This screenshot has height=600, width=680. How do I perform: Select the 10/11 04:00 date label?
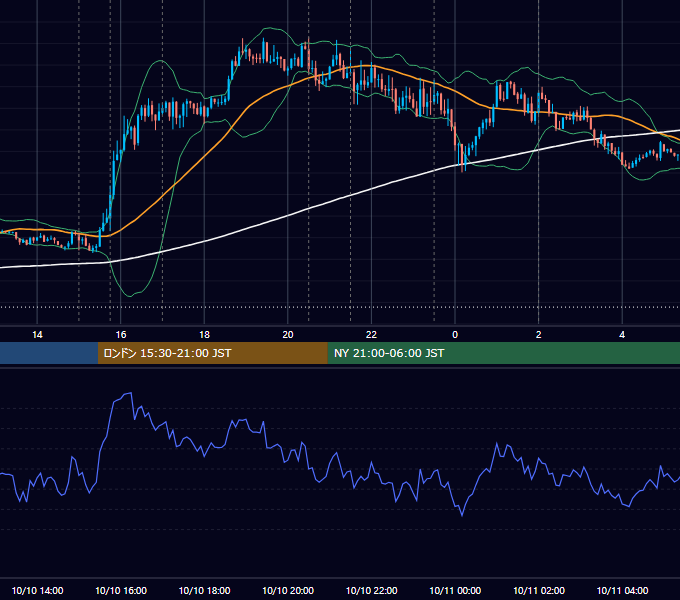tap(622, 590)
